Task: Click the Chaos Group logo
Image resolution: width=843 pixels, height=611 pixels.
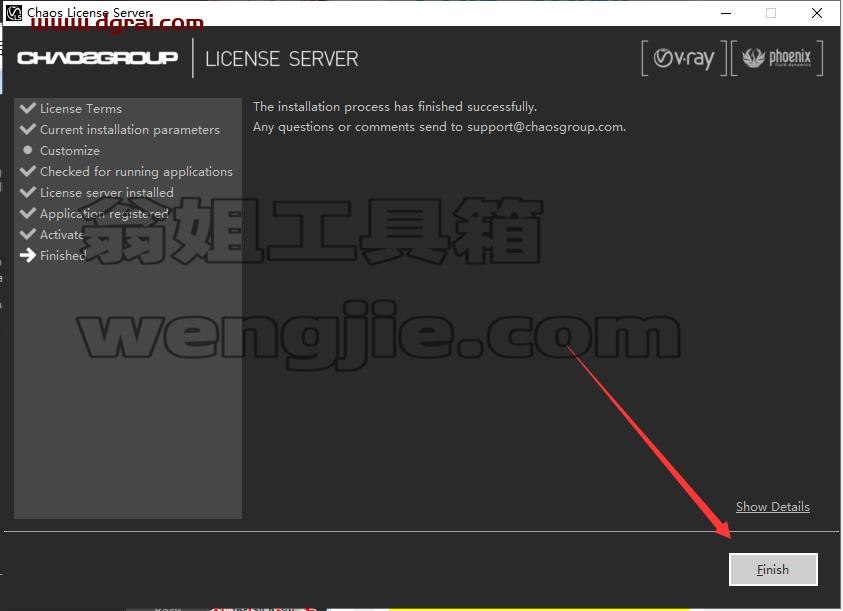Action: coord(97,58)
